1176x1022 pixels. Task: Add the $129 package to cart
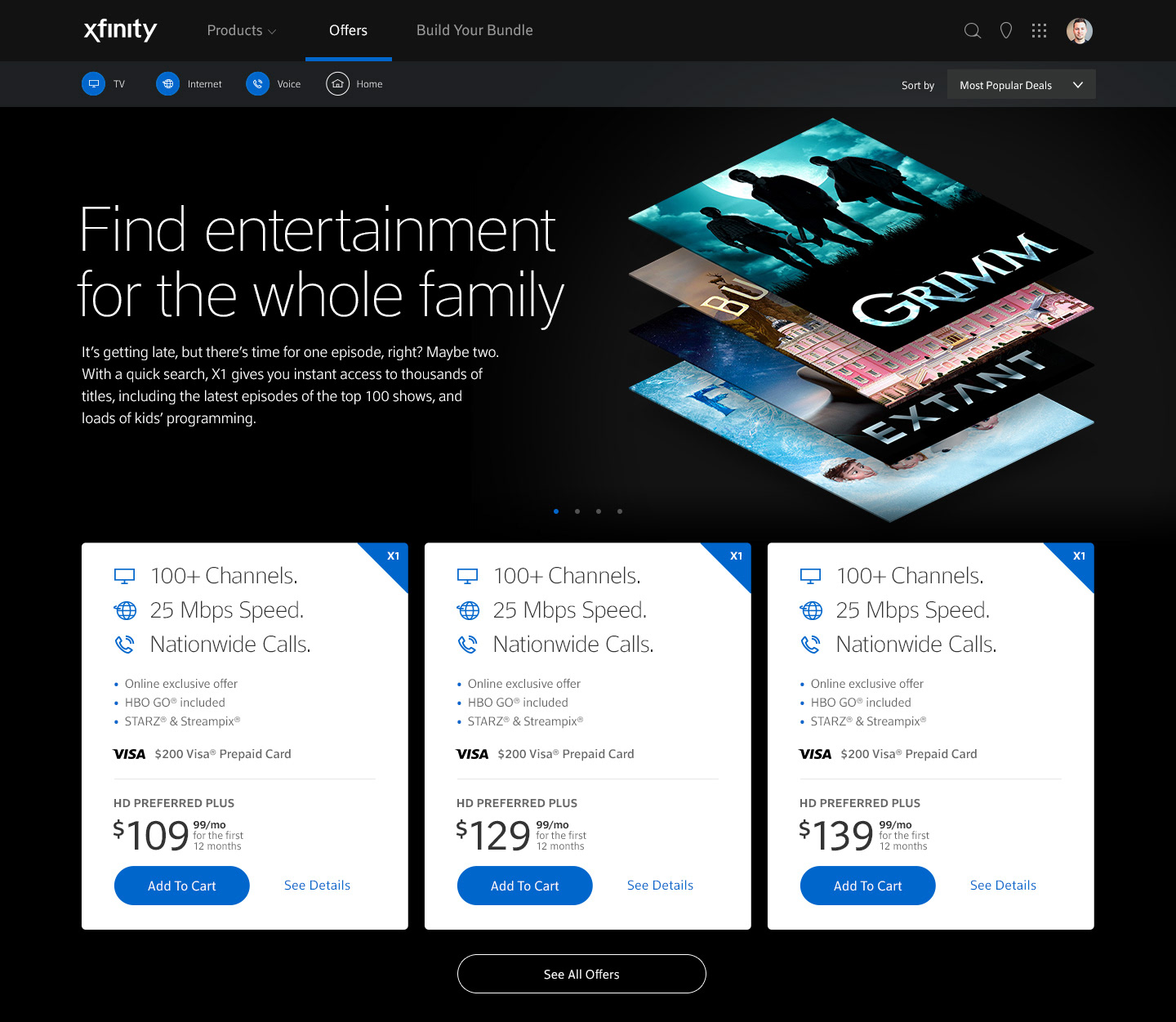click(x=524, y=886)
